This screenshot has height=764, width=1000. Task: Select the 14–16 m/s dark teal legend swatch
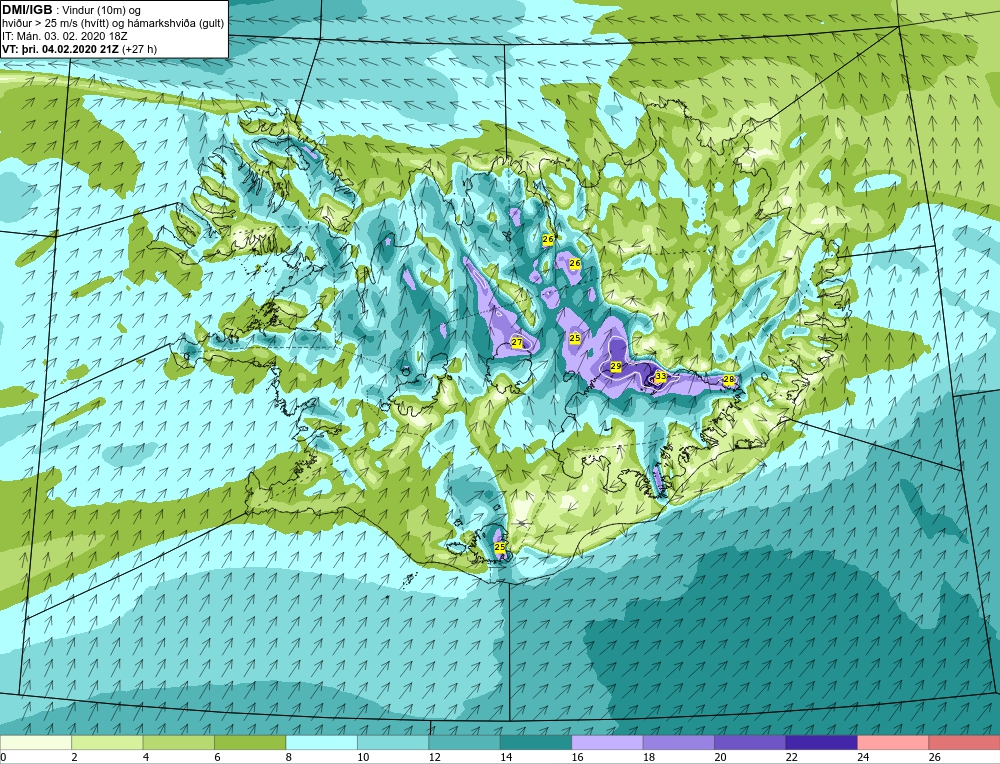coord(536,742)
